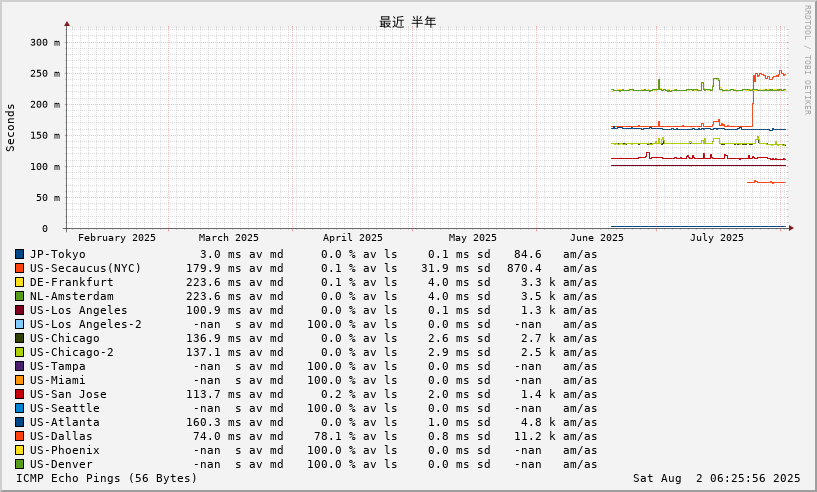
Task: Click the DE-Frankfurt yellow legend swatch
Action: pyautogui.click(x=19, y=282)
